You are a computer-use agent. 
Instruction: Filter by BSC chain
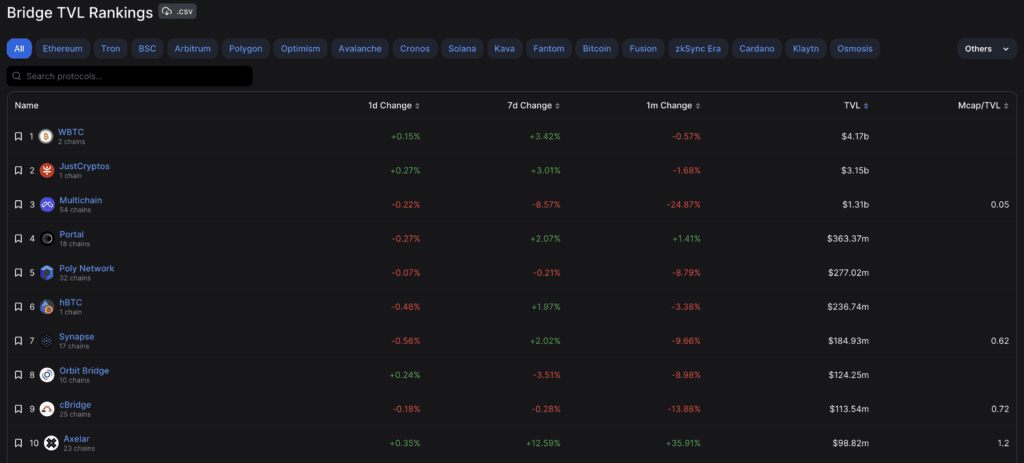point(148,49)
